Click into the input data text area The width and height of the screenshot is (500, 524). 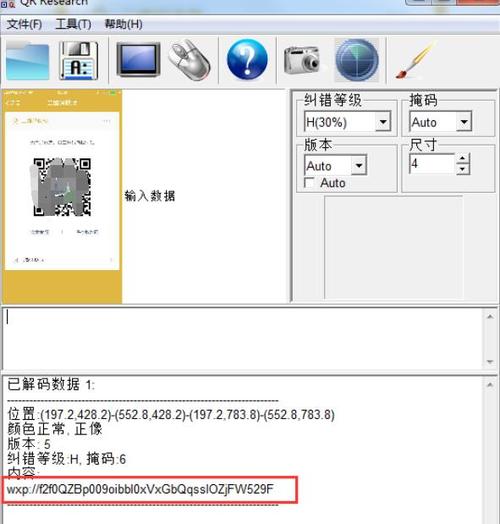click(243, 338)
